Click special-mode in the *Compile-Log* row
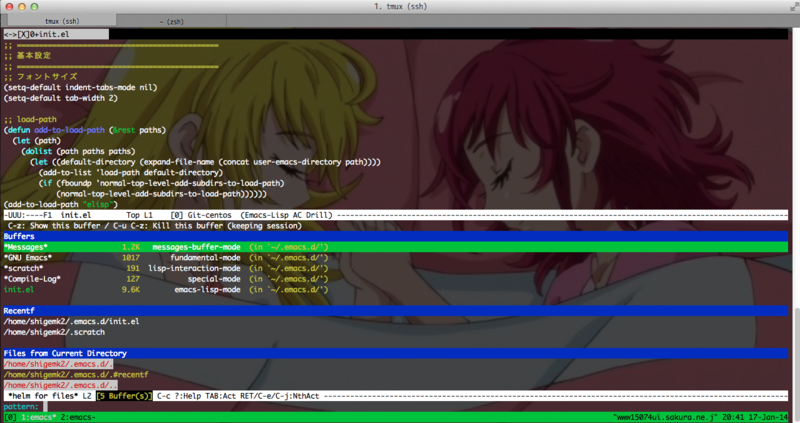Viewport: 800px width, 423px height. 214,279
